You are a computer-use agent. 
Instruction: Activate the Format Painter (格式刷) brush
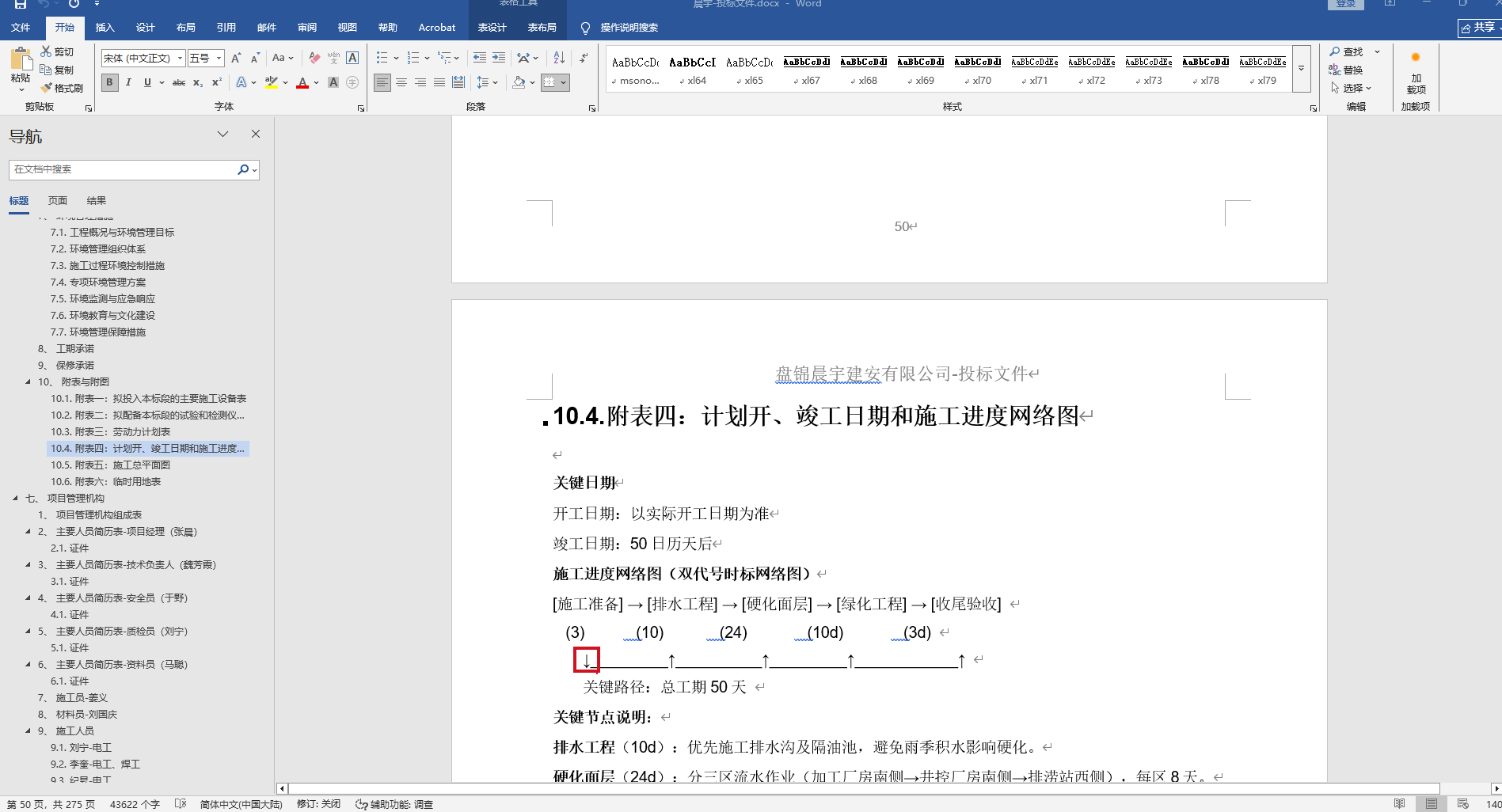coord(62,88)
